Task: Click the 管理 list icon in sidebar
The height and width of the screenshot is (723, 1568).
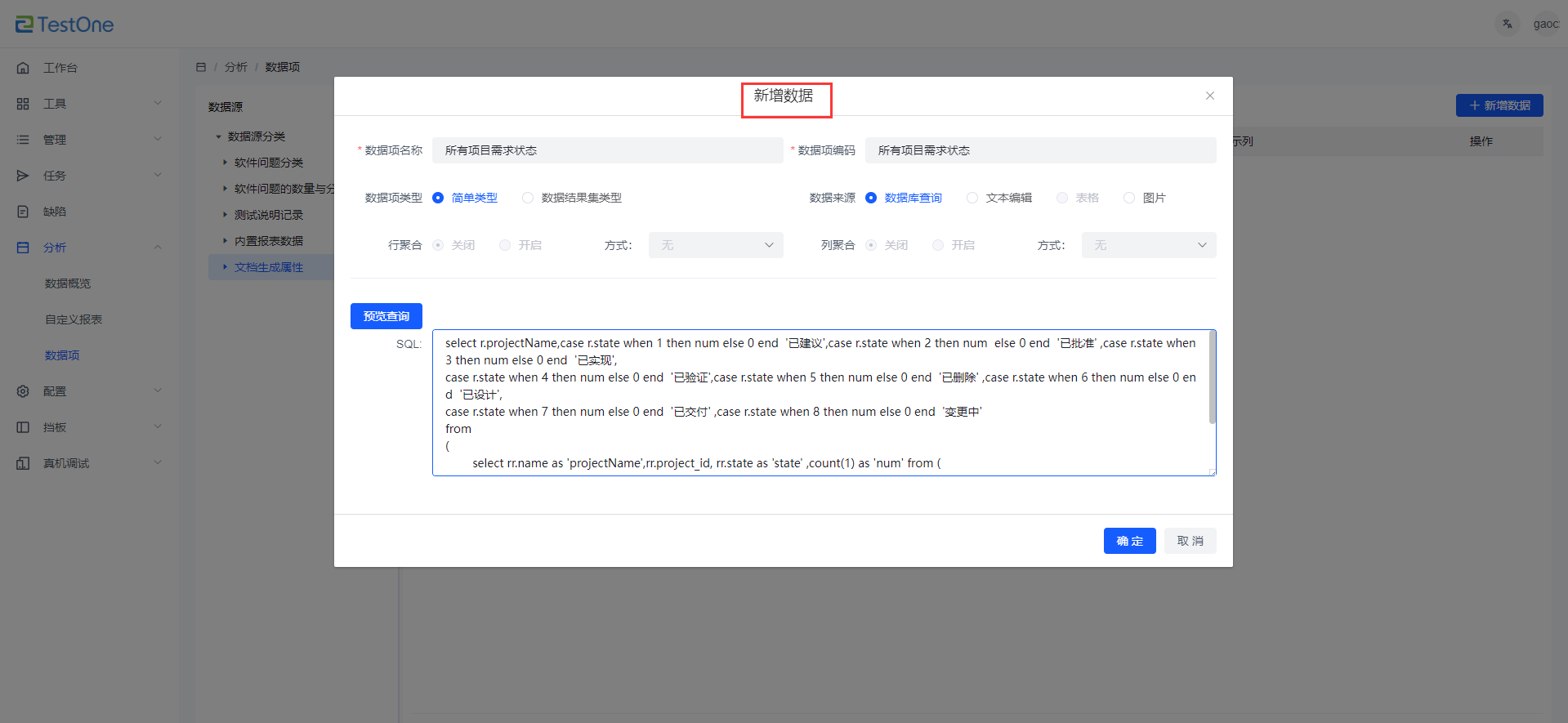Action: [x=23, y=140]
